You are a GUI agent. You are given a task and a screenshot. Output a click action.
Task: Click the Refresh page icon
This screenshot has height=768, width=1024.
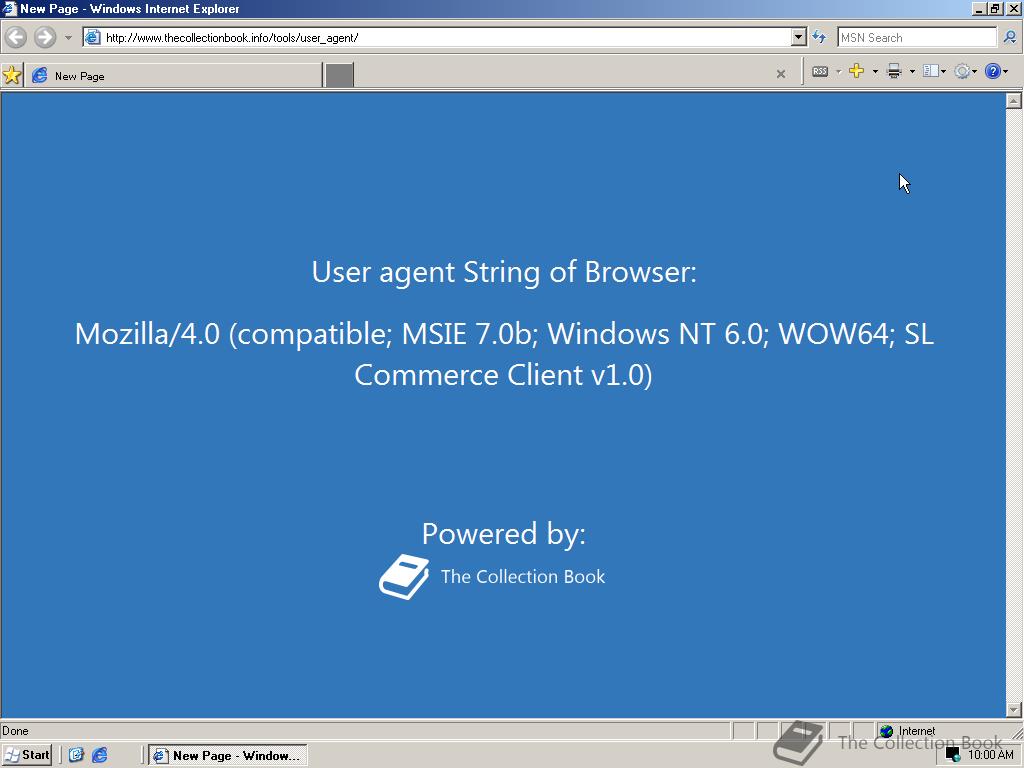click(x=819, y=37)
